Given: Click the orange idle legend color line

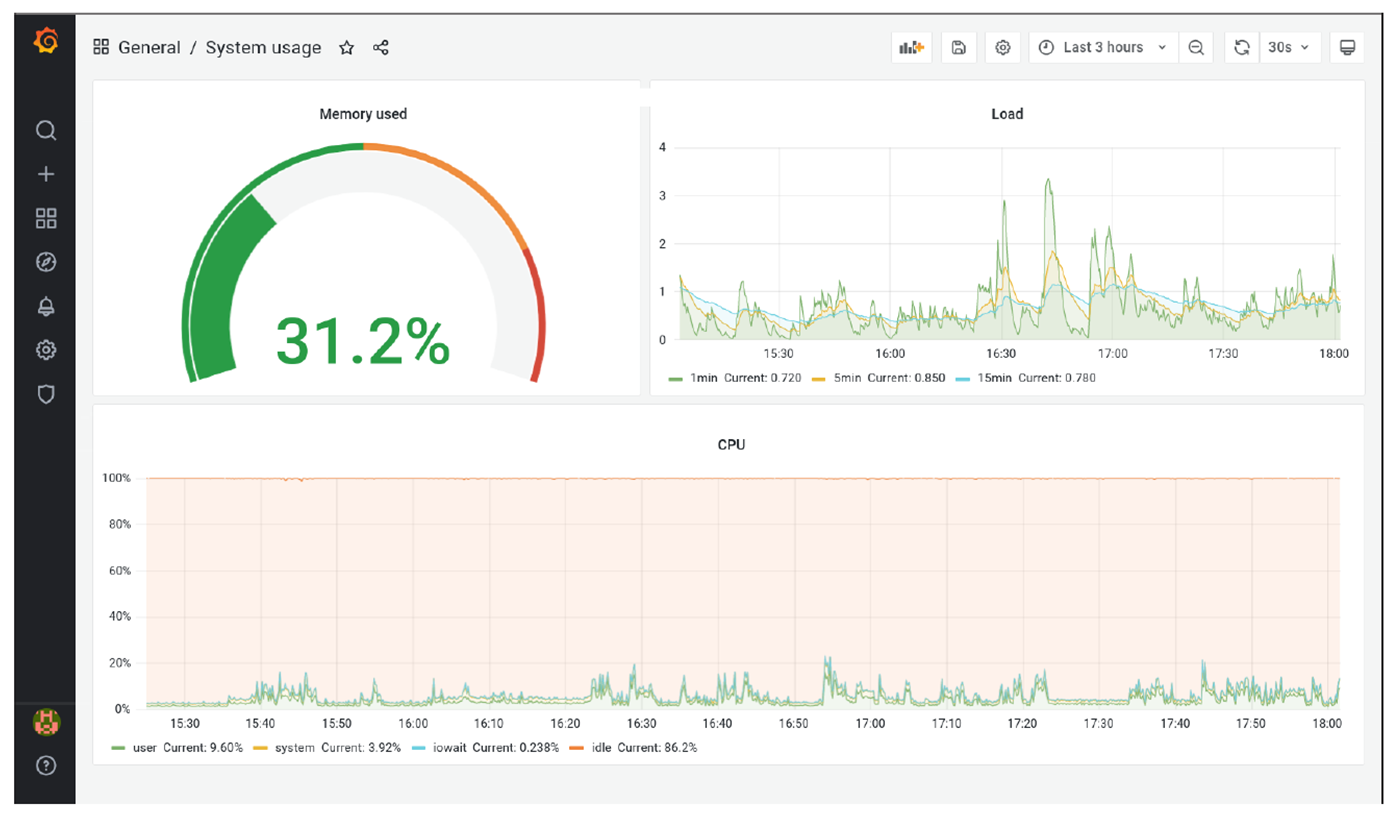Looking at the screenshot, I should (577, 748).
